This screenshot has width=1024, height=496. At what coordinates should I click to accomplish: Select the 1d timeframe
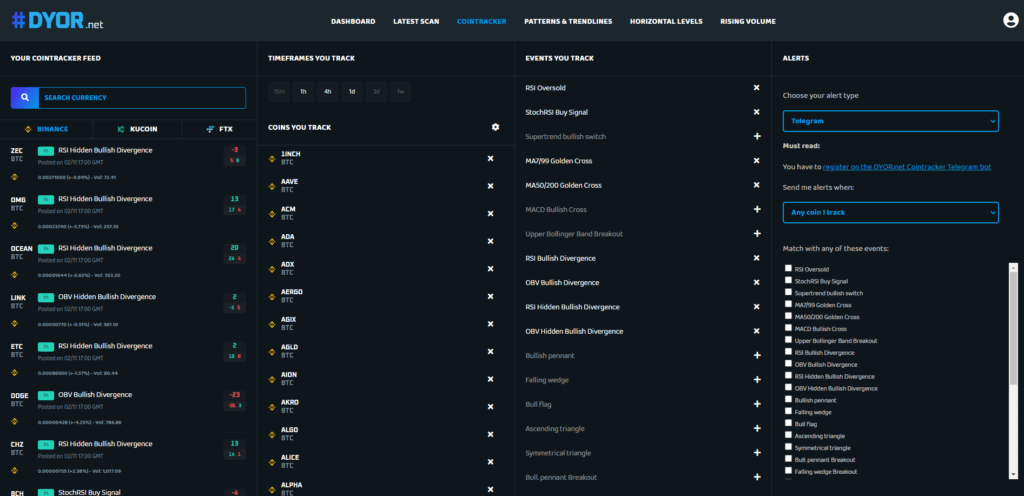coord(351,92)
